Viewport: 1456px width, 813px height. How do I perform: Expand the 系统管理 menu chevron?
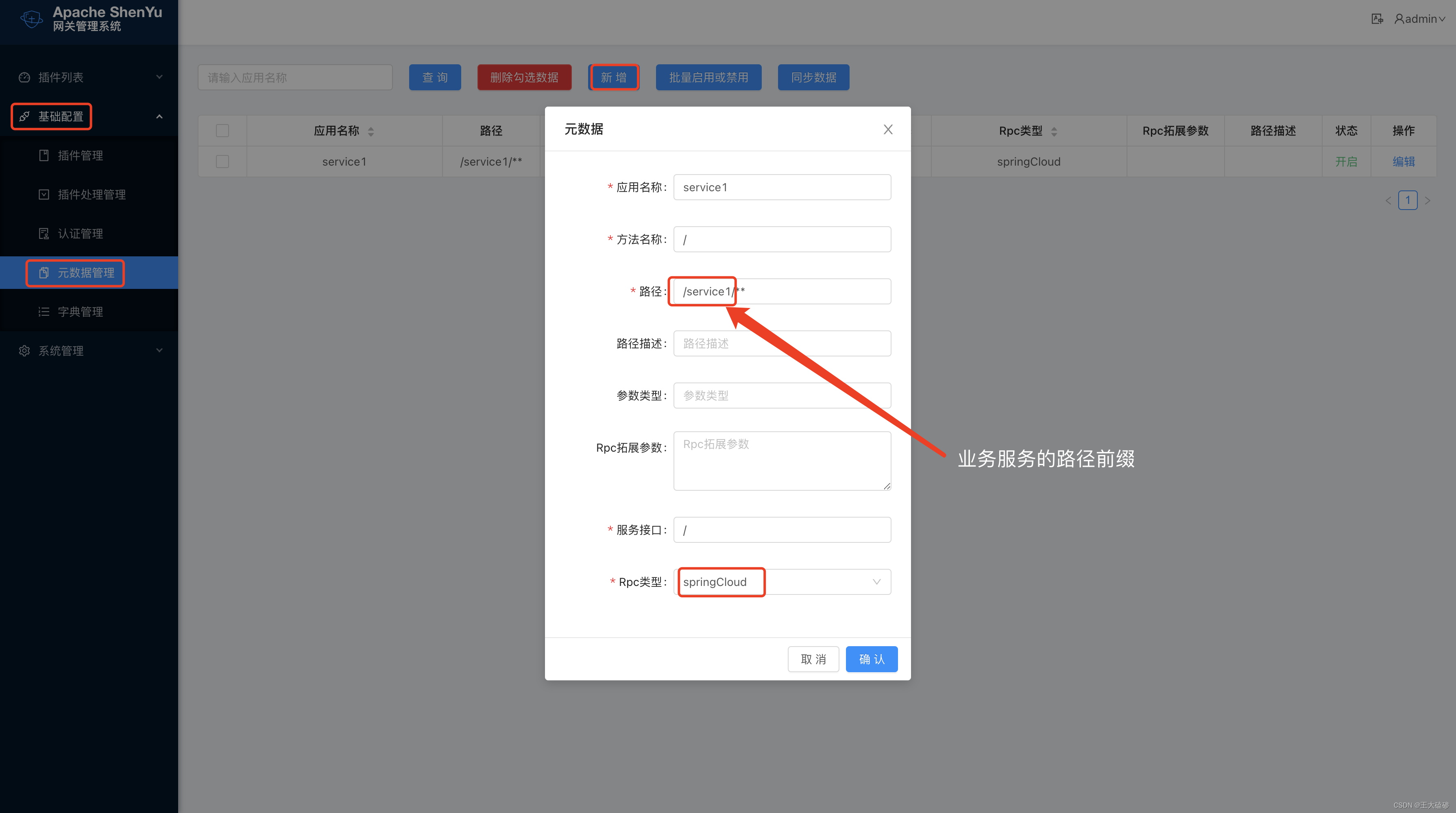click(159, 350)
